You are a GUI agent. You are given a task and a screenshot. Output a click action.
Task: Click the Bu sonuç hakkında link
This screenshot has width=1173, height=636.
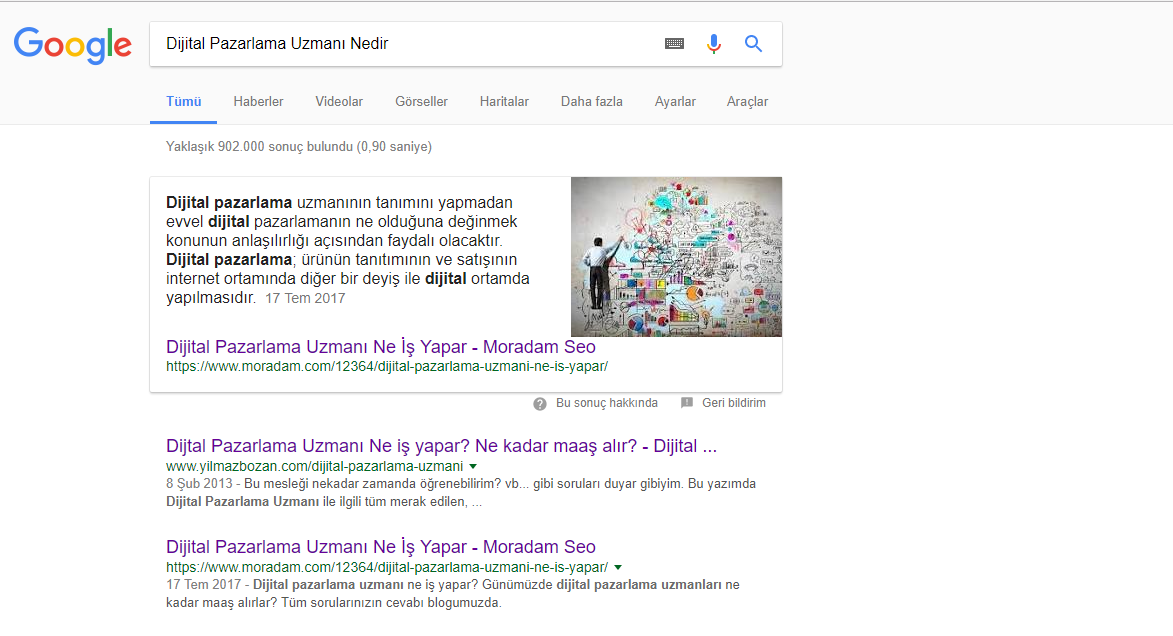[607, 403]
